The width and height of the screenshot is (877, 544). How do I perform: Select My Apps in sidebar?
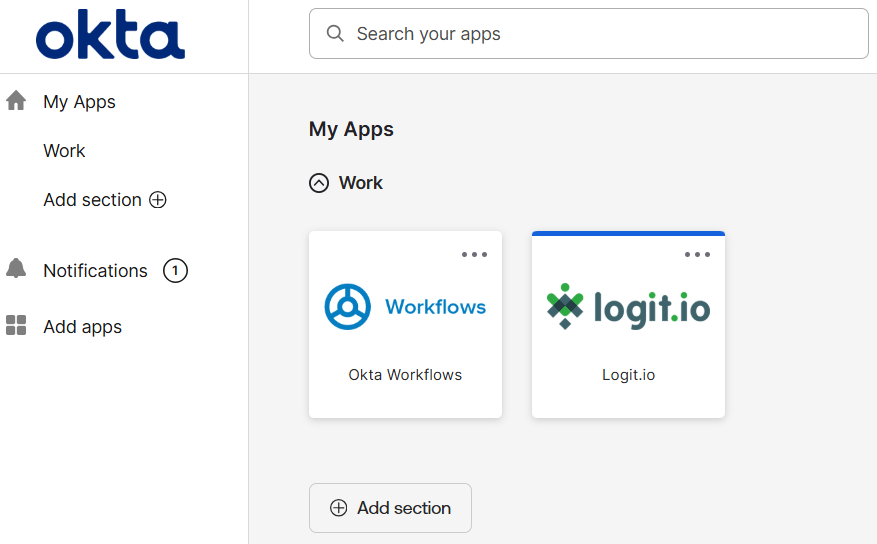[79, 102]
